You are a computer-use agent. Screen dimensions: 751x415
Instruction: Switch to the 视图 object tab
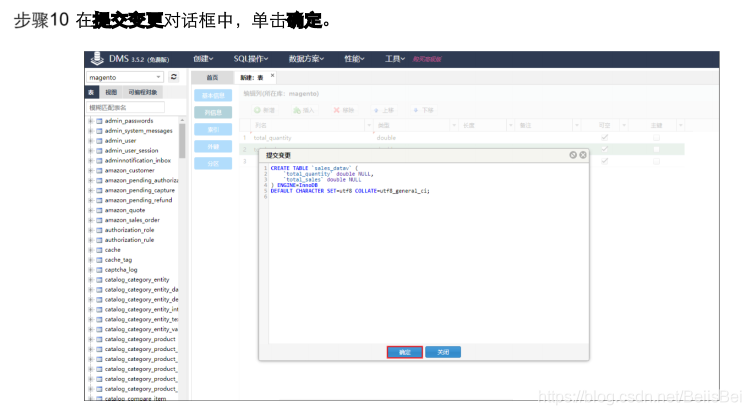coord(111,92)
